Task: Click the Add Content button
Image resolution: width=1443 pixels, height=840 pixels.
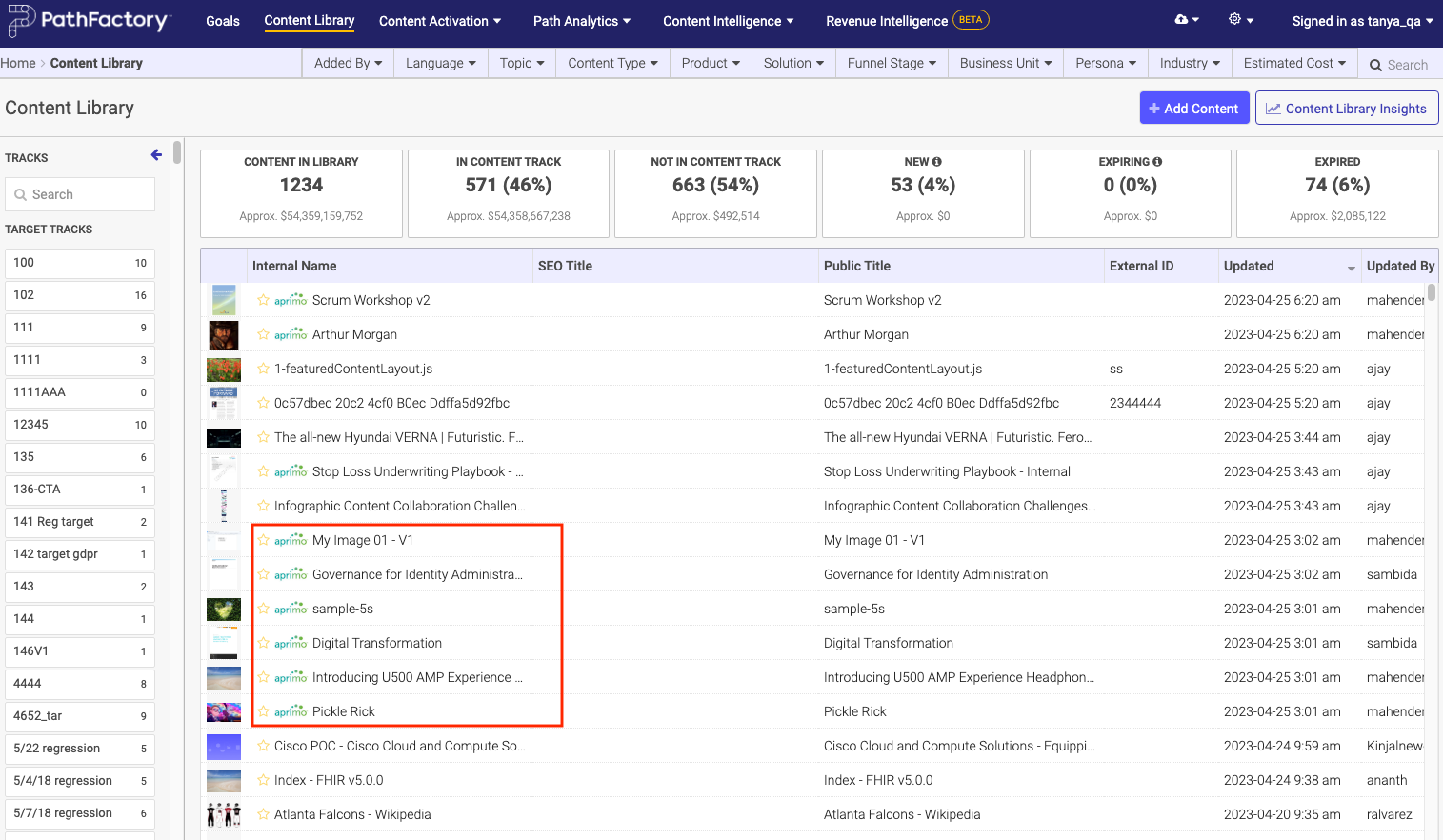Action: click(1193, 109)
